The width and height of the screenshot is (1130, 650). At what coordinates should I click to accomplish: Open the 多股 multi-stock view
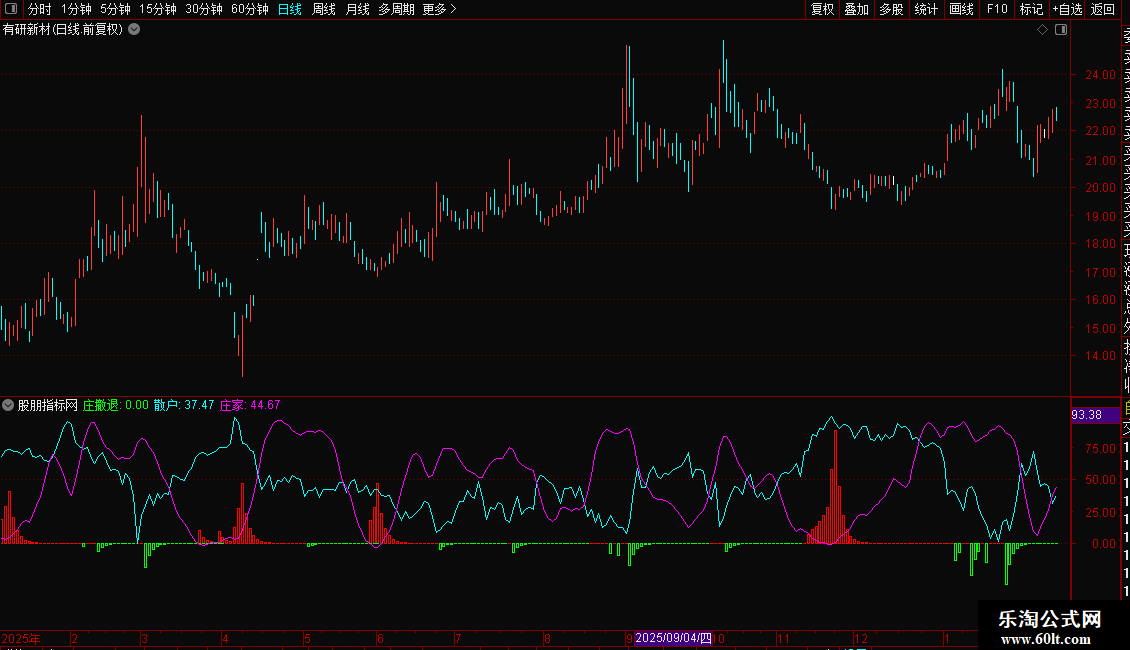(891, 9)
